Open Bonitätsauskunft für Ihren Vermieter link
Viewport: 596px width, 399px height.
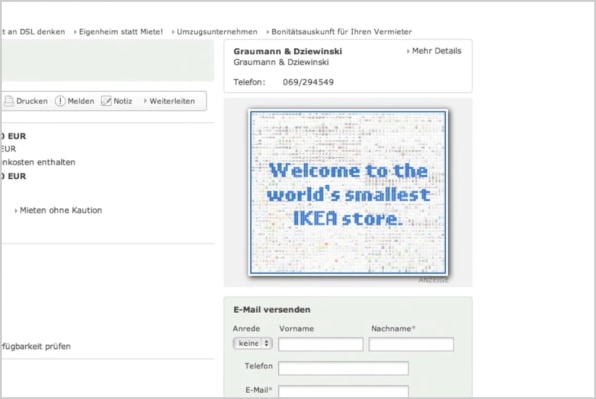pyautogui.click(x=339, y=32)
